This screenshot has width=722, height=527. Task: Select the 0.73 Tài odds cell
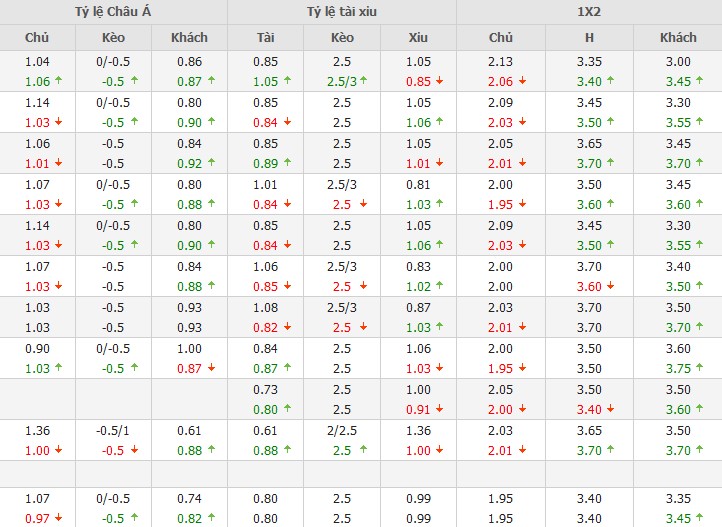point(265,389)
